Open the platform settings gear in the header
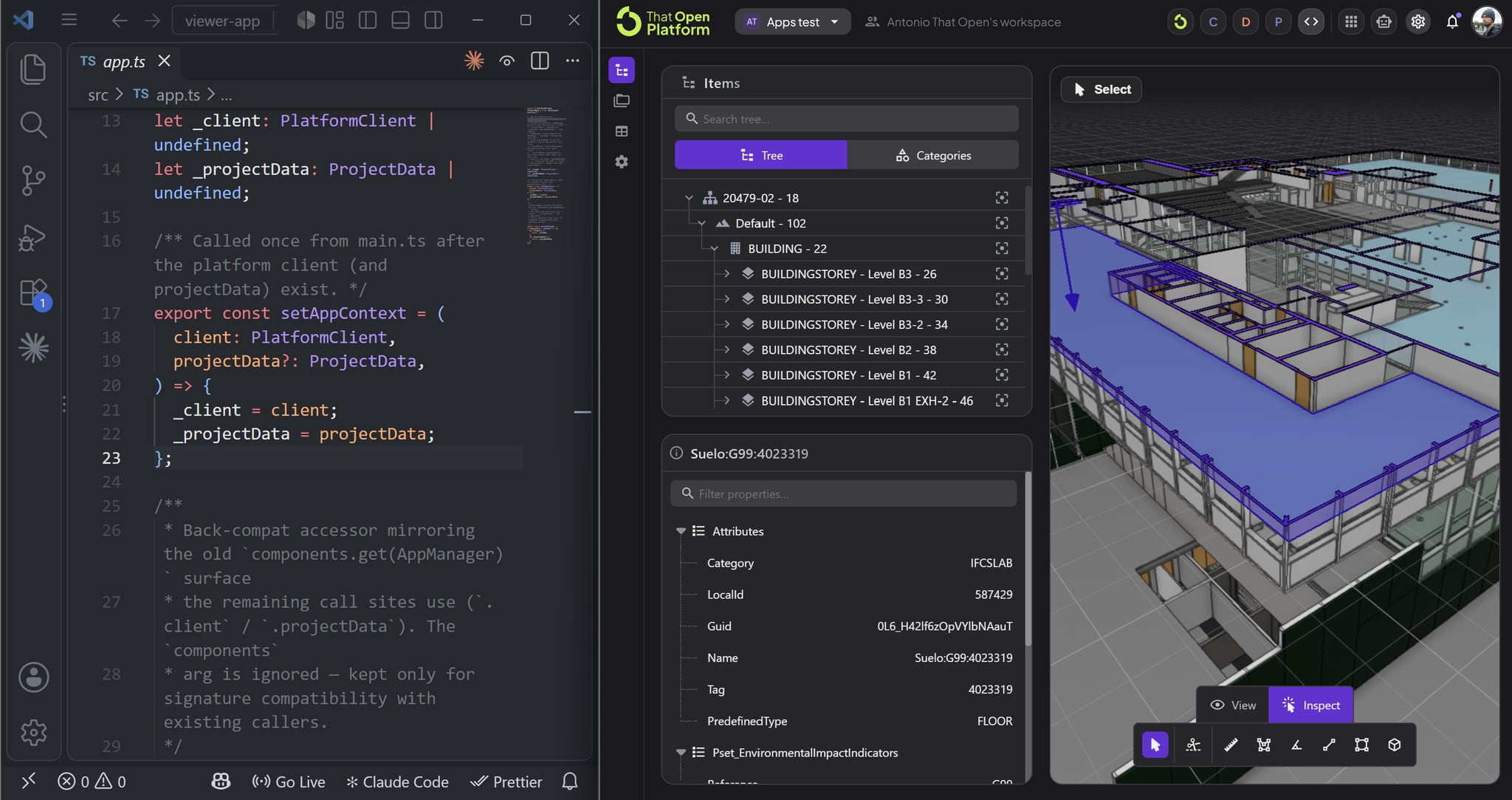The height and width of the screenshot is (800, 1512). 1417,21
